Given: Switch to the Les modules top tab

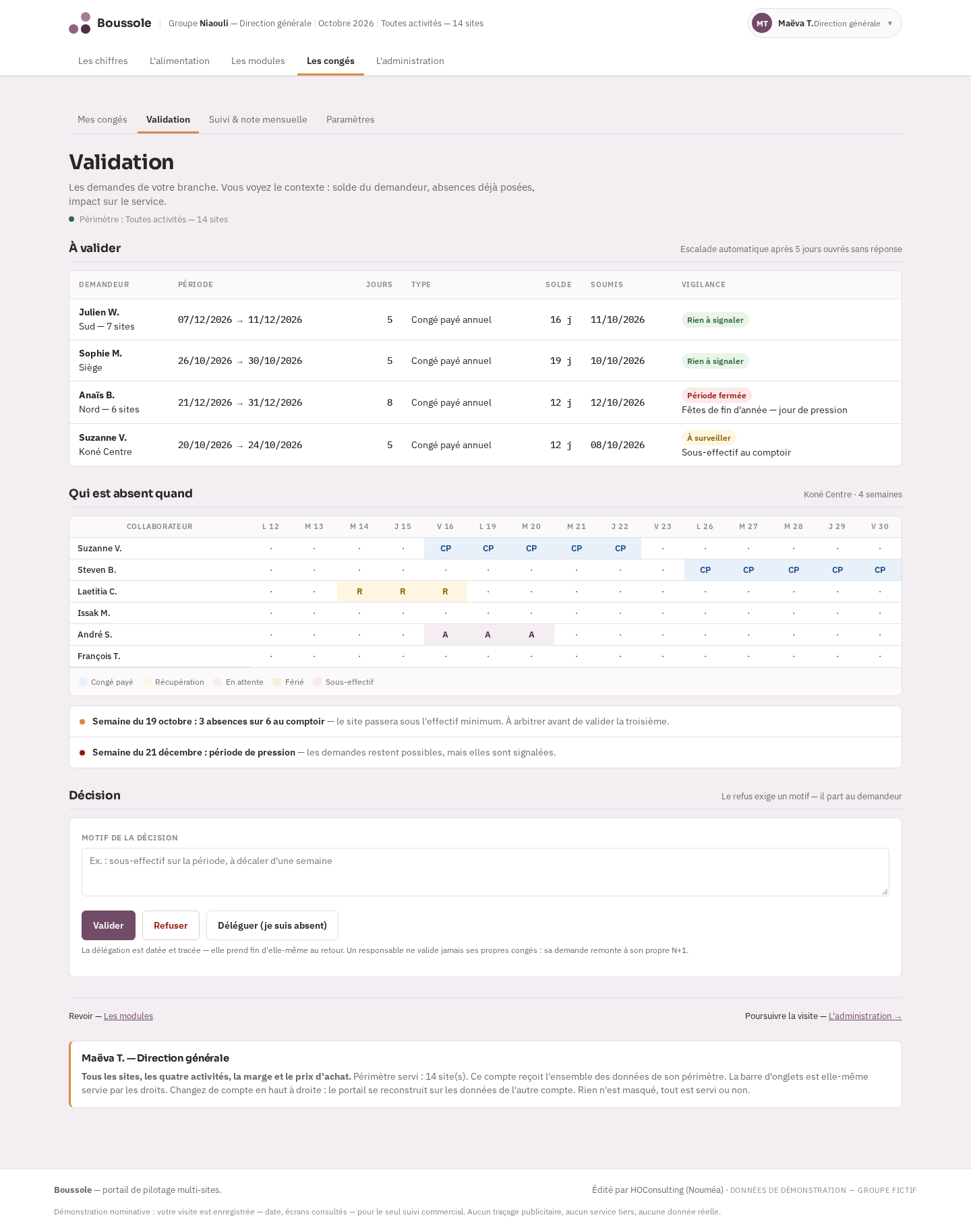Looking at the screenshot, I should point(258,61).
